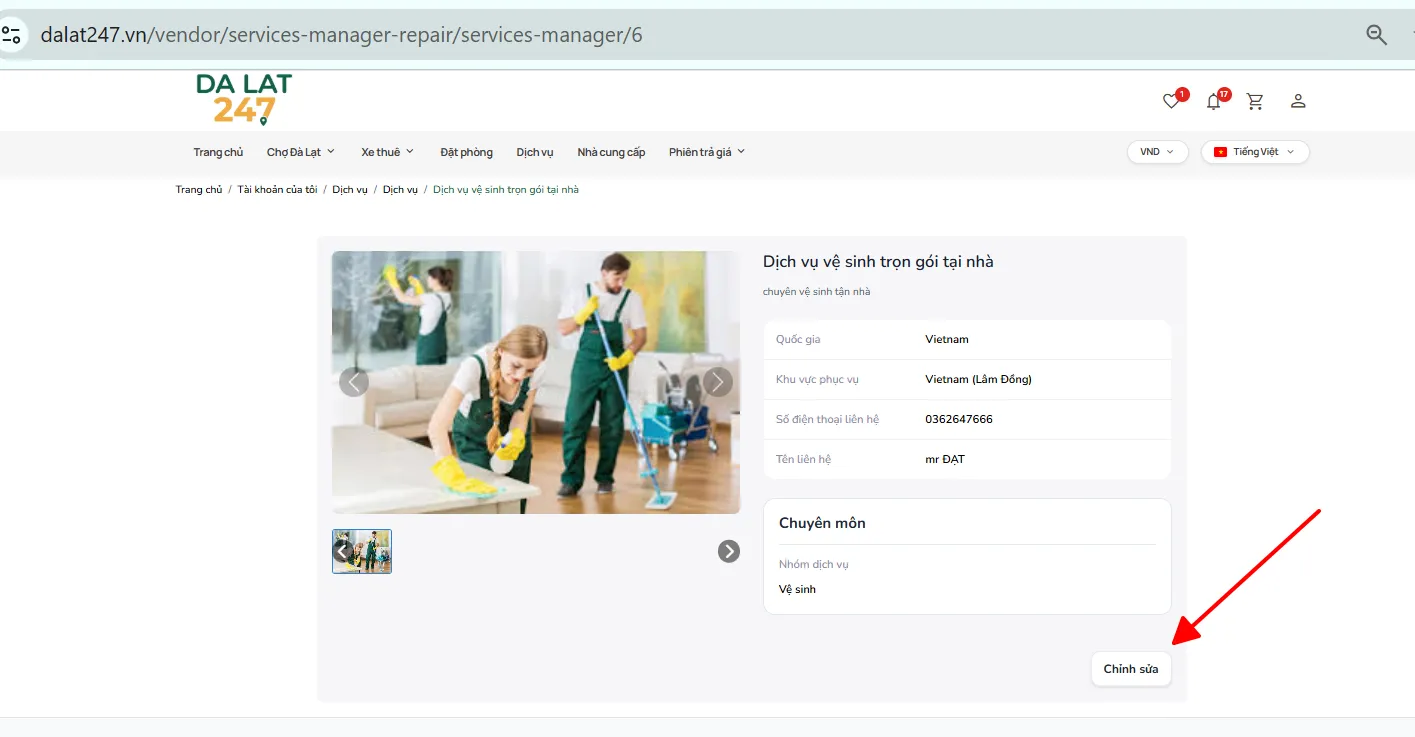Viewport: 1415px width, 737px height.
Task: Click the DA LAT 247 logo
Action: coord(244,99)
